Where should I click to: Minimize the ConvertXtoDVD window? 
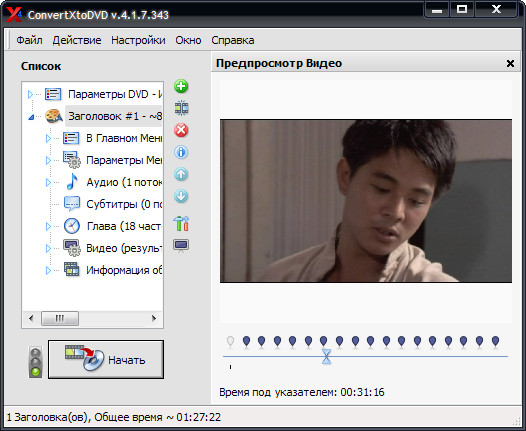click(437, 9)
